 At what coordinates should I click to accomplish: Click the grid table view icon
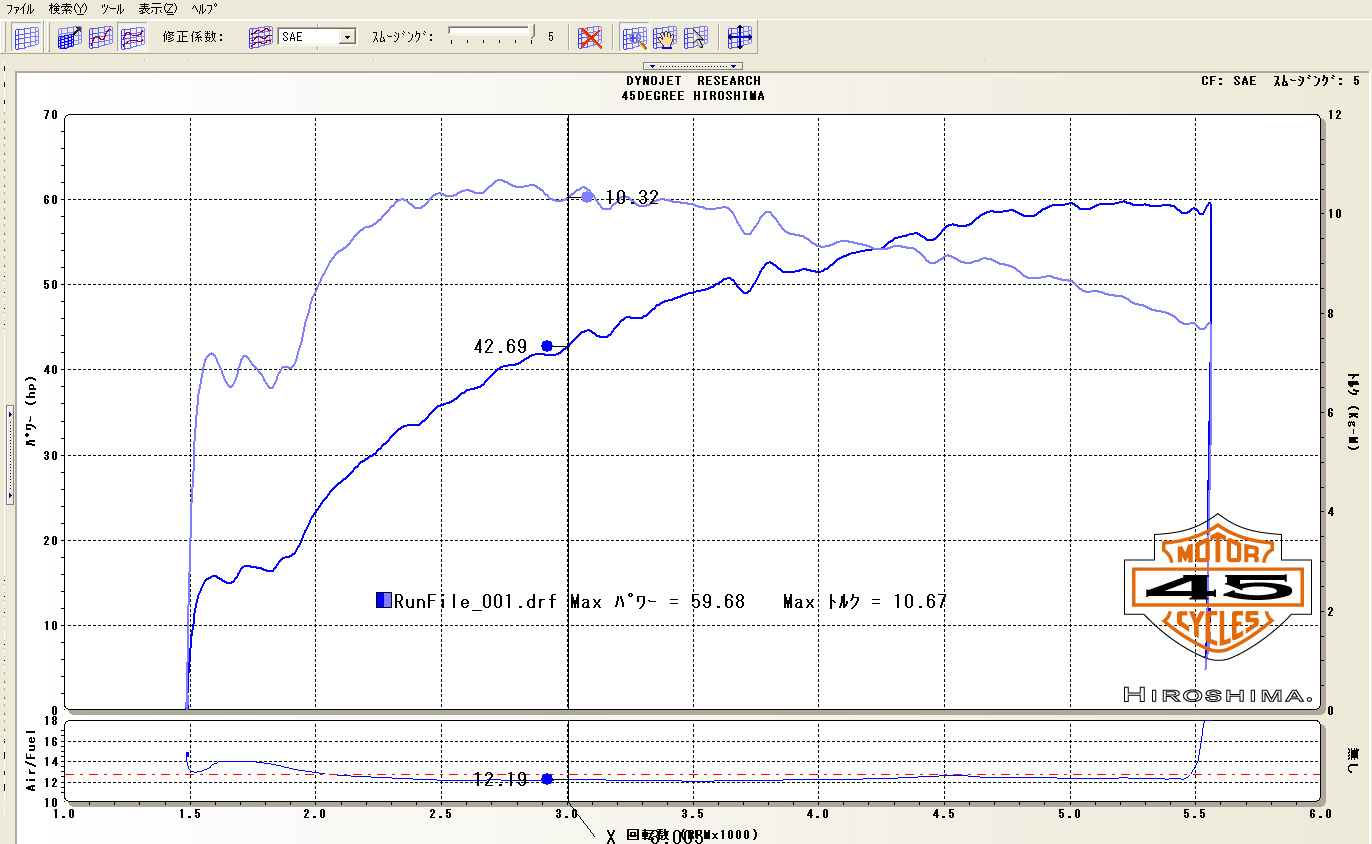[x=26, y=38]
